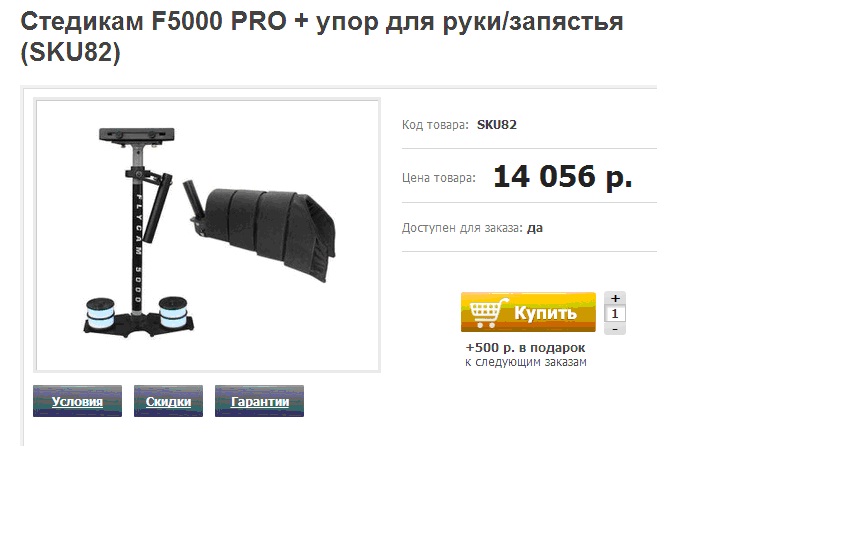The image size is (864, 540).
Task: Focus the quantity field showing 1
Action: coord(615,314)
